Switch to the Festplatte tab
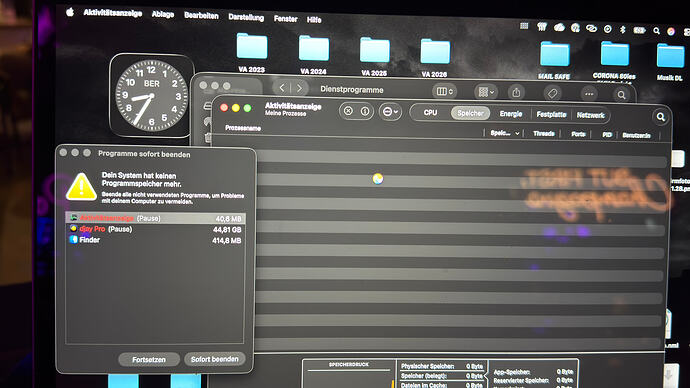Image resolution: width=690 pixels, height=388 pixels. click(551, 114)
